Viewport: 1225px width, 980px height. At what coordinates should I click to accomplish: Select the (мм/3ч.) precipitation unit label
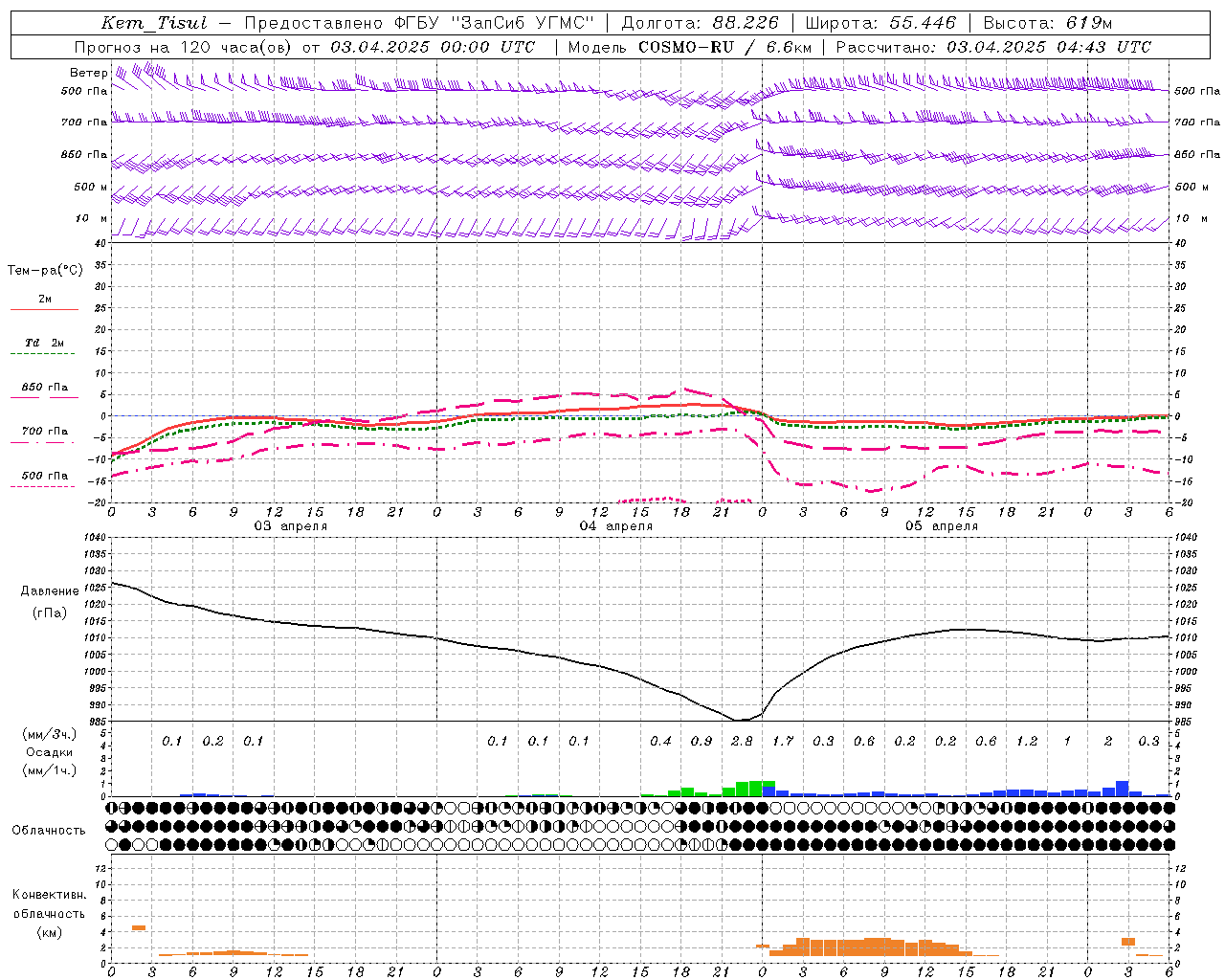coord(50,734)
